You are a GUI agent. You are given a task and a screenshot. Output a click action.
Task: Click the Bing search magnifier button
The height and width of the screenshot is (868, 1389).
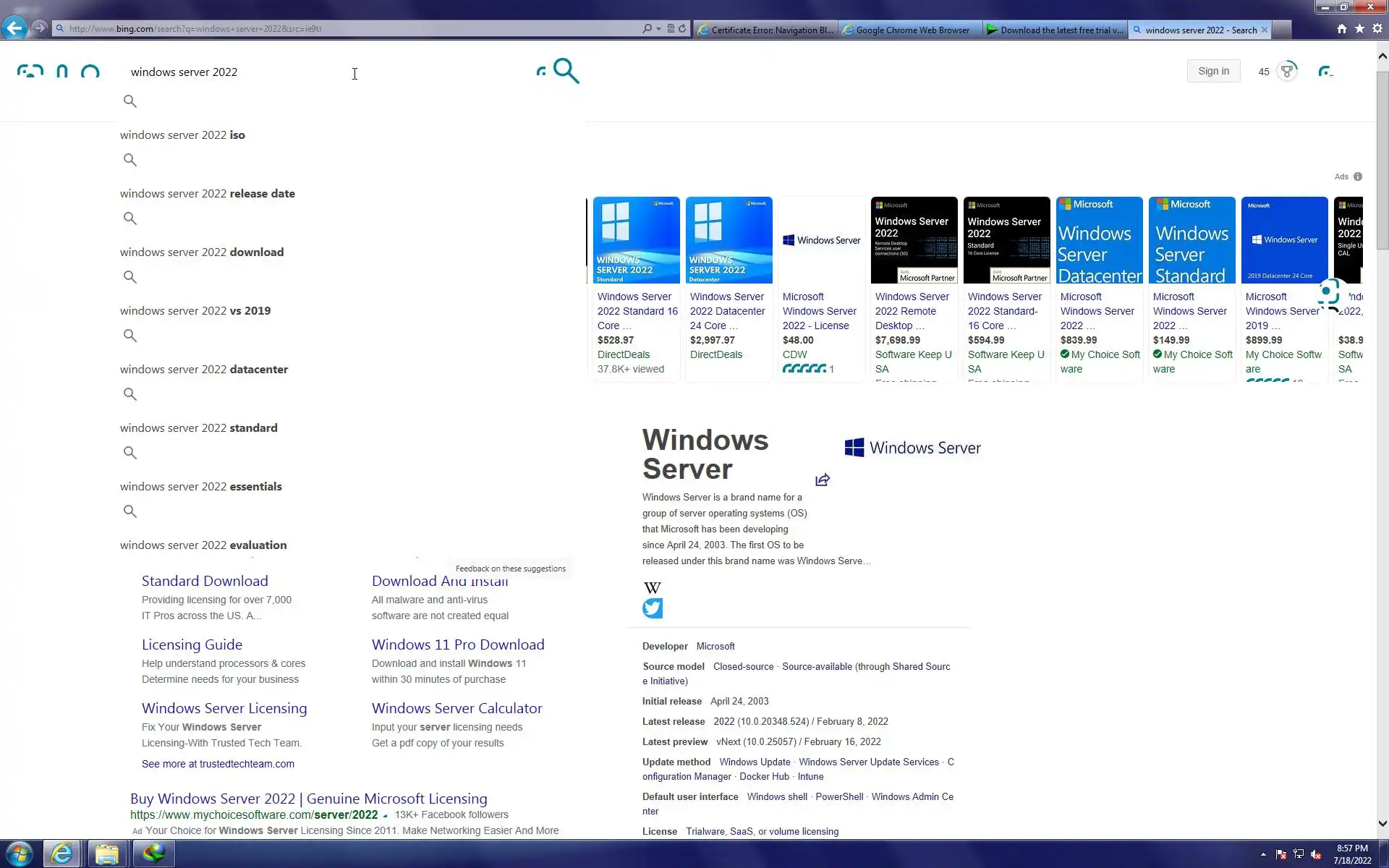566,71
